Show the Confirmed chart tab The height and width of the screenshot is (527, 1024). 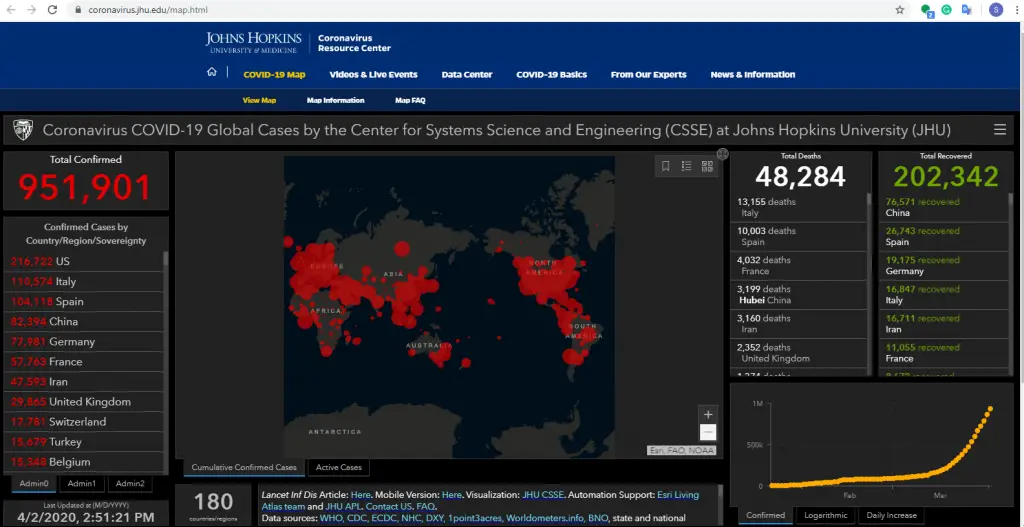(x=765, y=515)
